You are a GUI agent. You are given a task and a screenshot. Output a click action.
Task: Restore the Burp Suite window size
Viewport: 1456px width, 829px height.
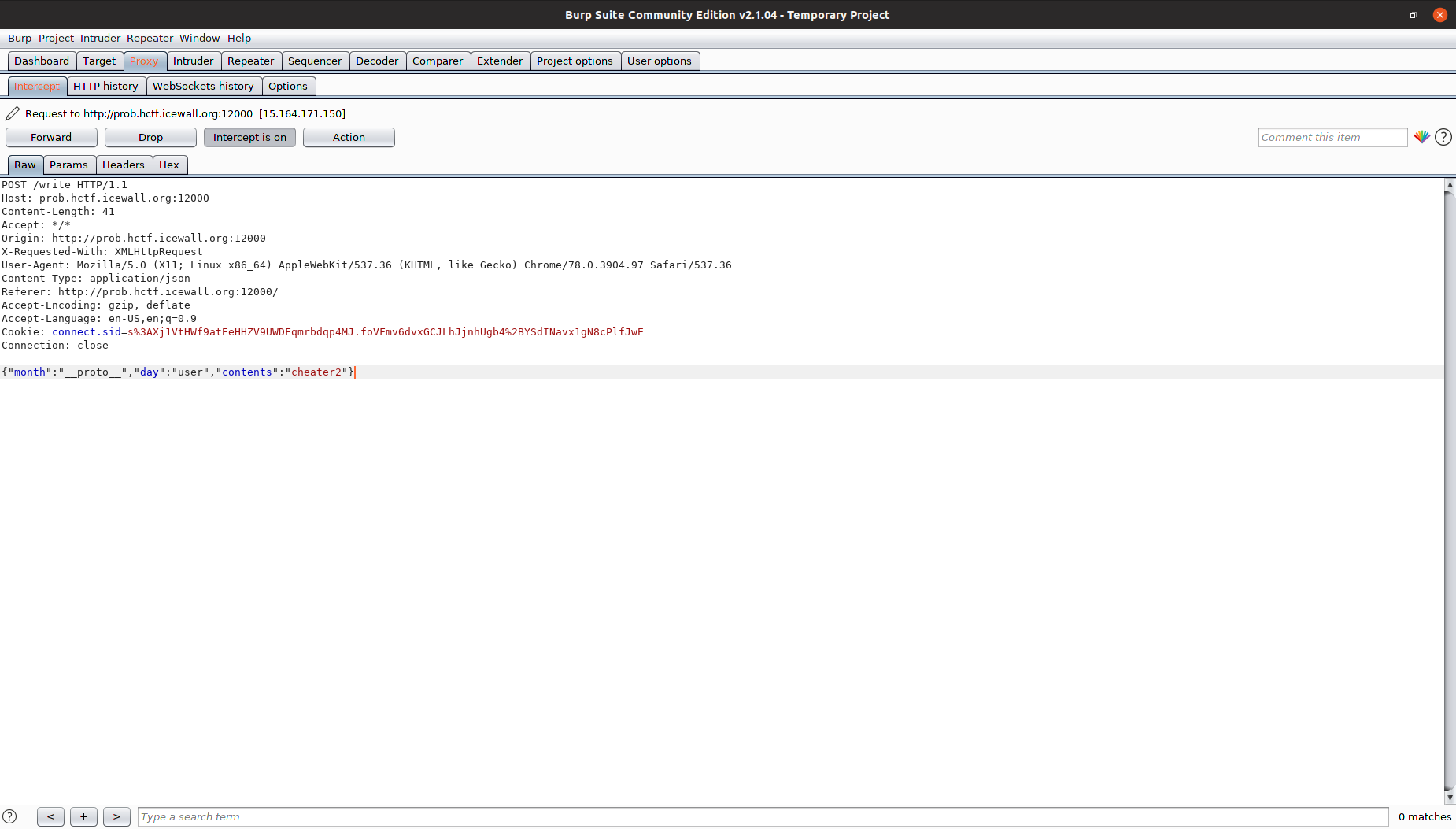click(1414, 15)
